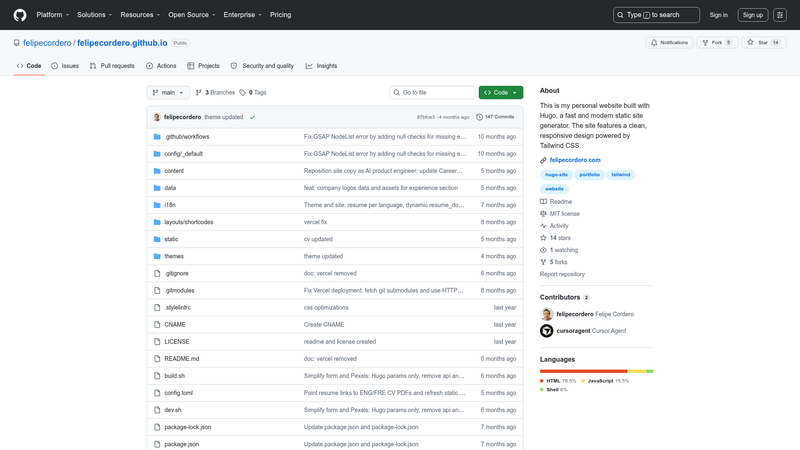Click the portfolio topic tag

click(x=589, y=174)
